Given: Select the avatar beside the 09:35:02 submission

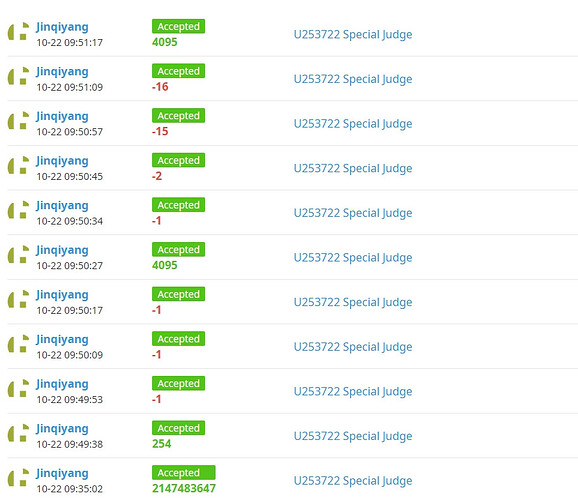Looking at the screenshot, I should (x=18, y=478).
